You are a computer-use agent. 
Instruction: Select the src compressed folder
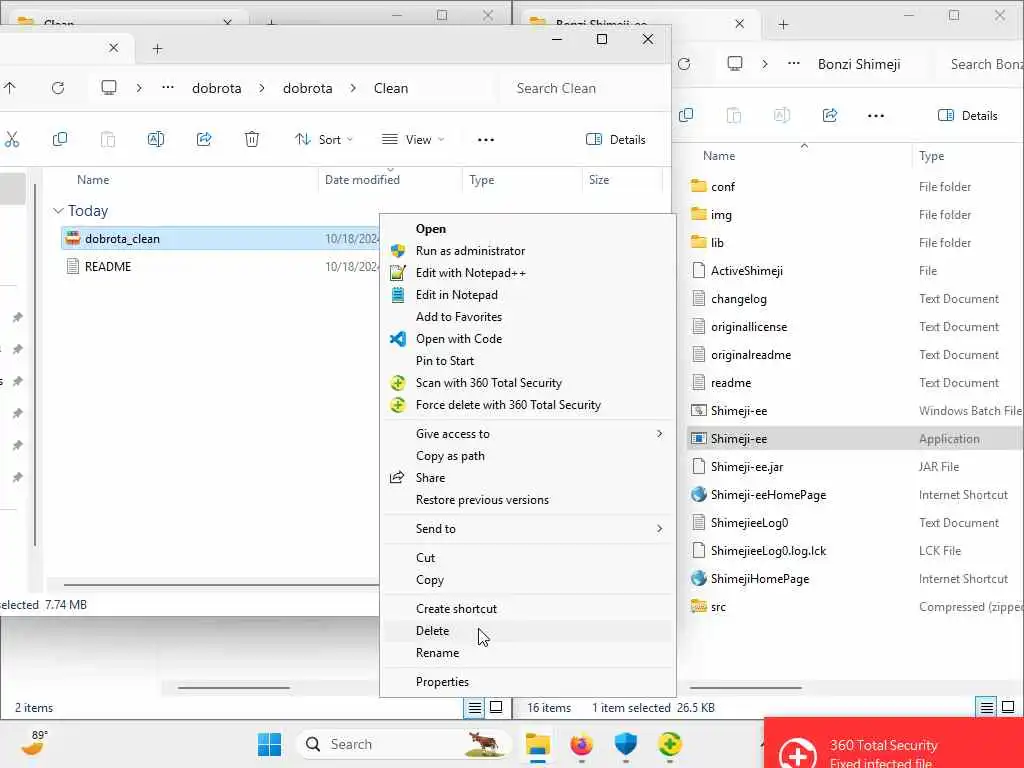pyautogui.click(x=718, y=607)
